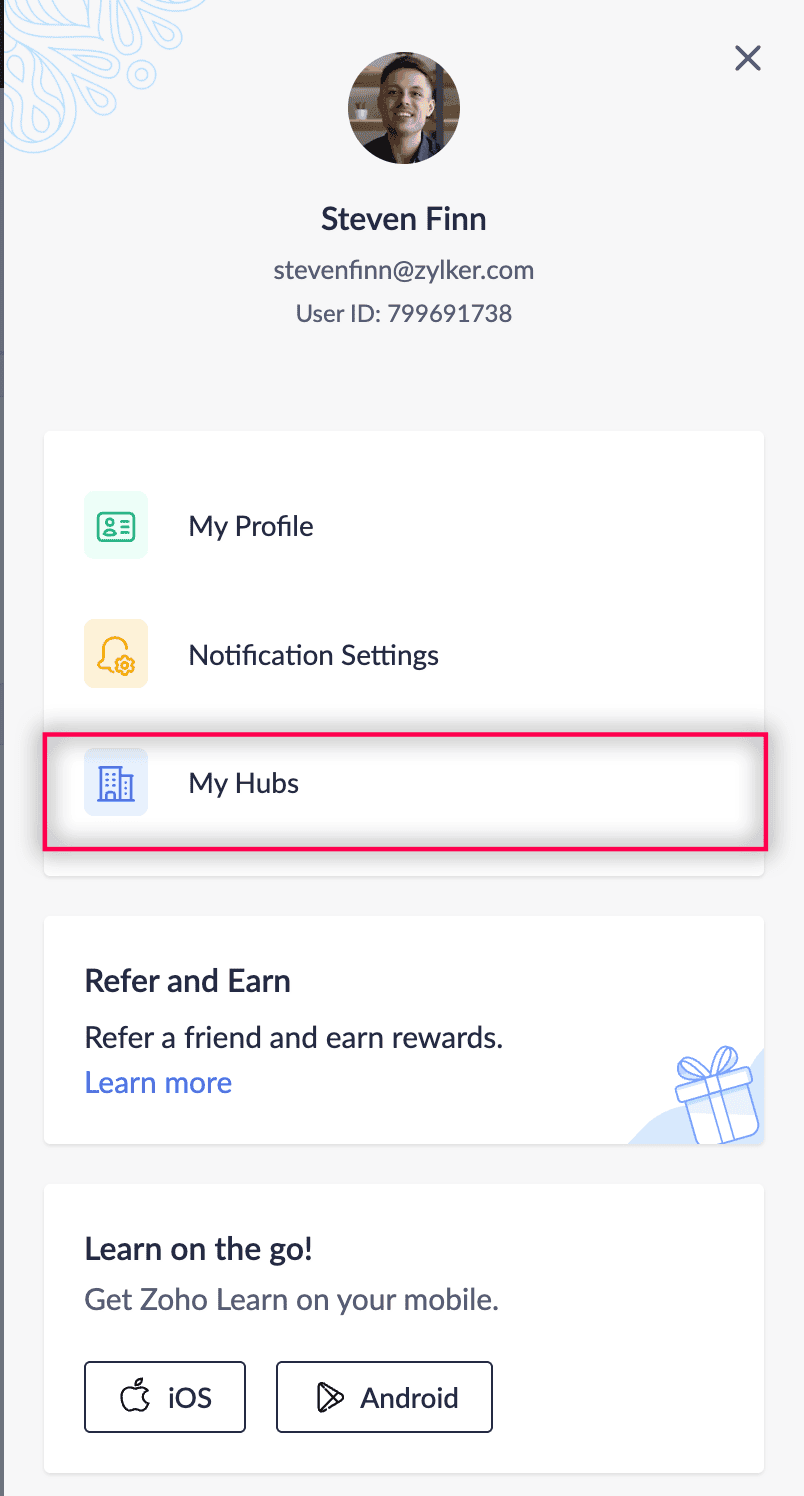Click the stevenfinn@zylker.com email address
Screen dimensions: 804x1496
coord(404,270)
